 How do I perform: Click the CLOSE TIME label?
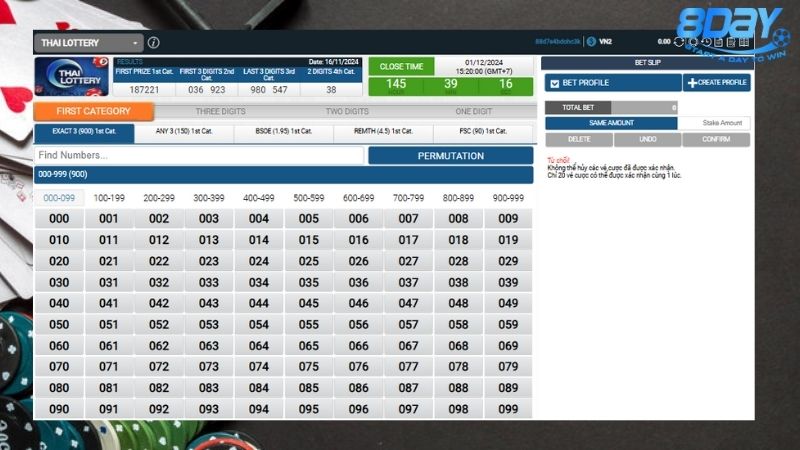[402, 66]
